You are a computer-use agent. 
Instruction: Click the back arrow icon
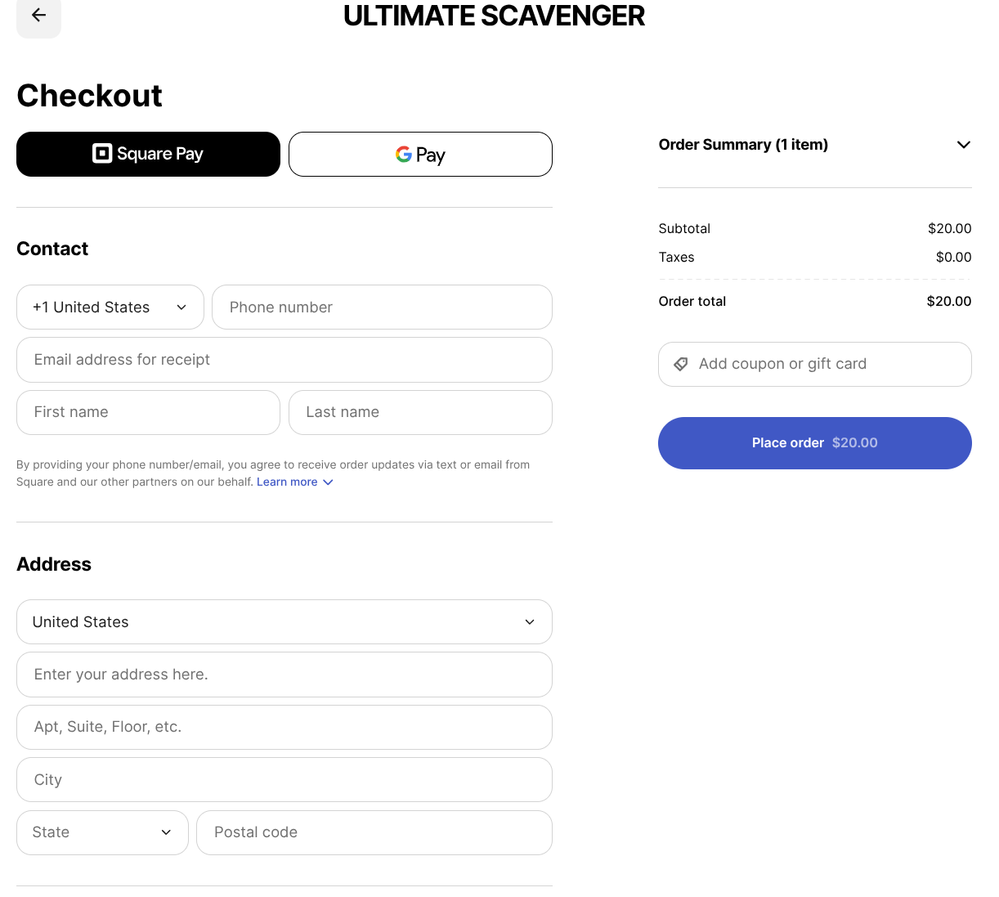(39, 16)
